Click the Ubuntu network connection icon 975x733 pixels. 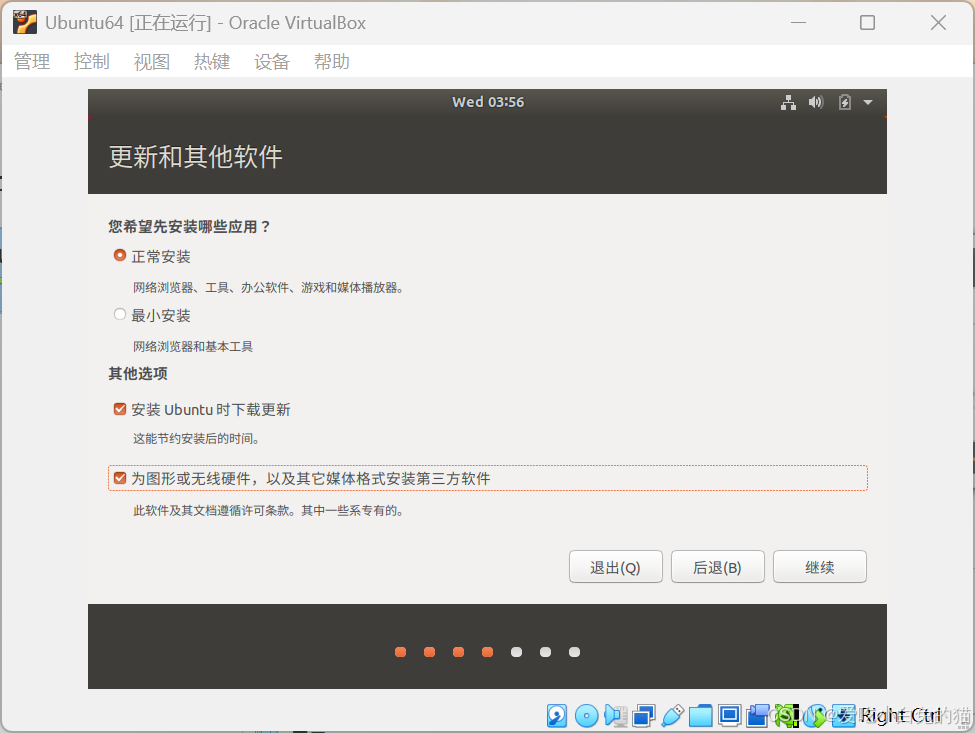(788, 103)
